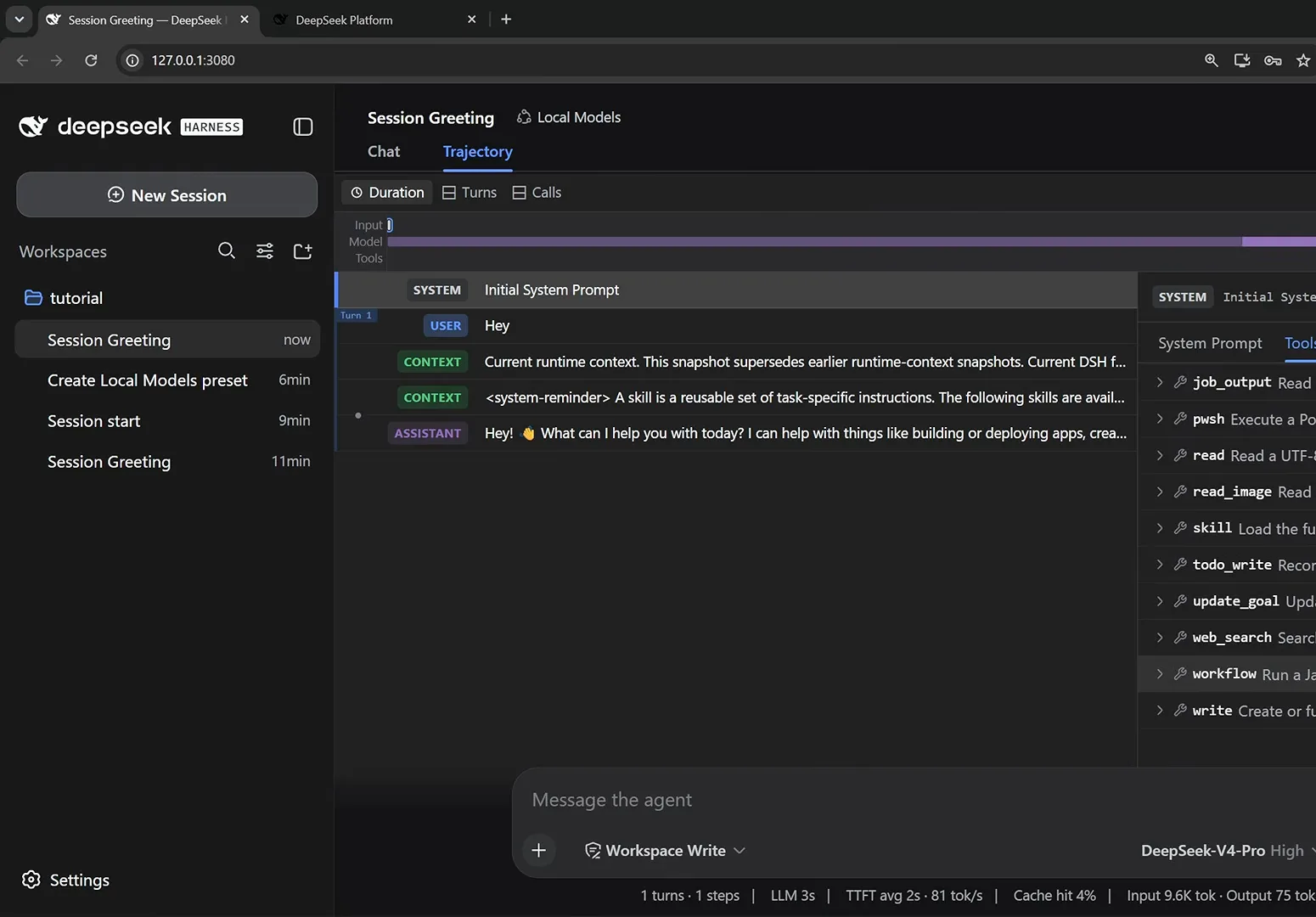Open the DeepSeek-V4-Pro model selector
Viewport: 1316px width, 917px height.
coord(1227,850)
